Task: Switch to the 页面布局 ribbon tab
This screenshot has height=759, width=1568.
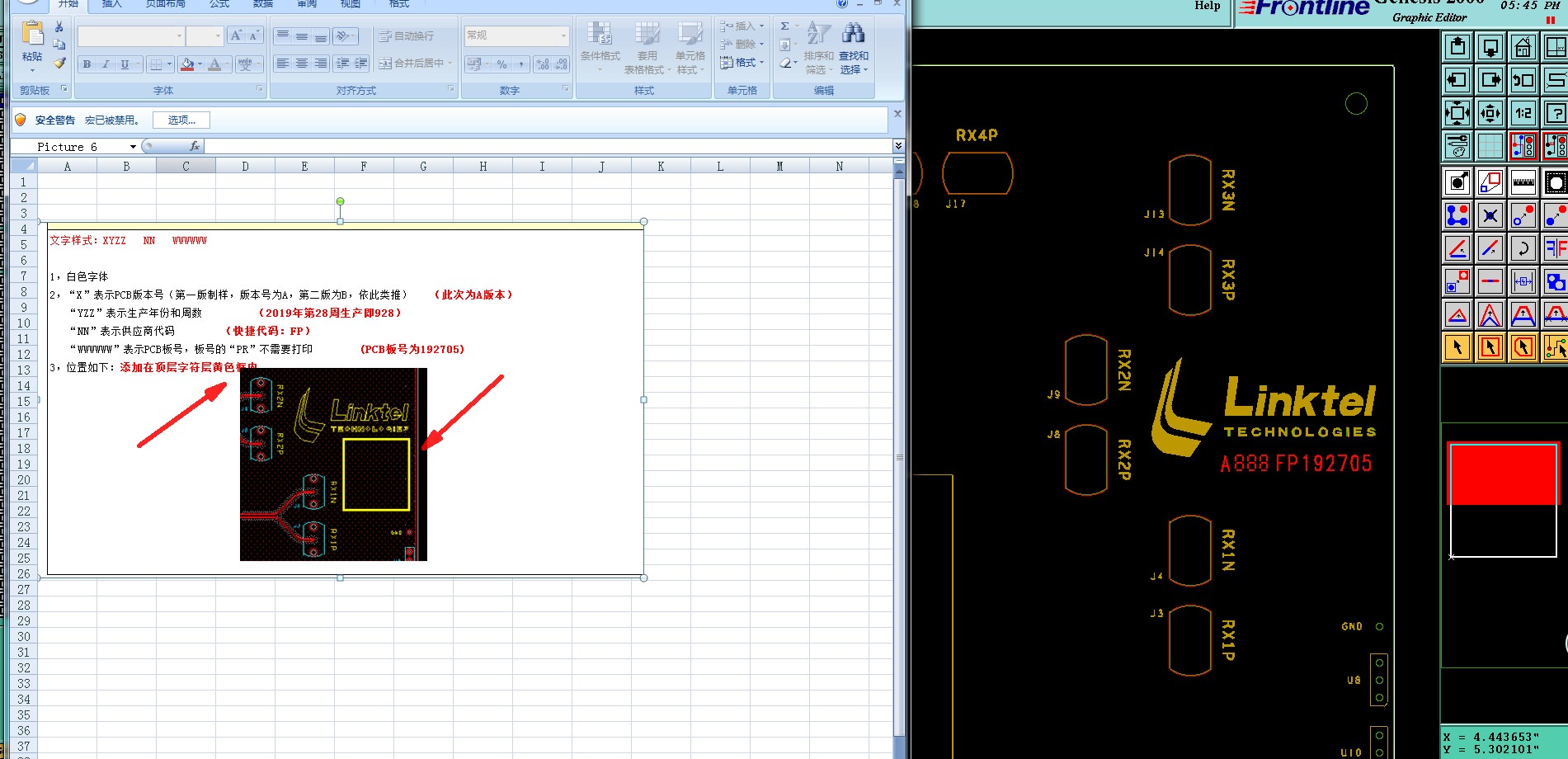Action: (165, 4)
